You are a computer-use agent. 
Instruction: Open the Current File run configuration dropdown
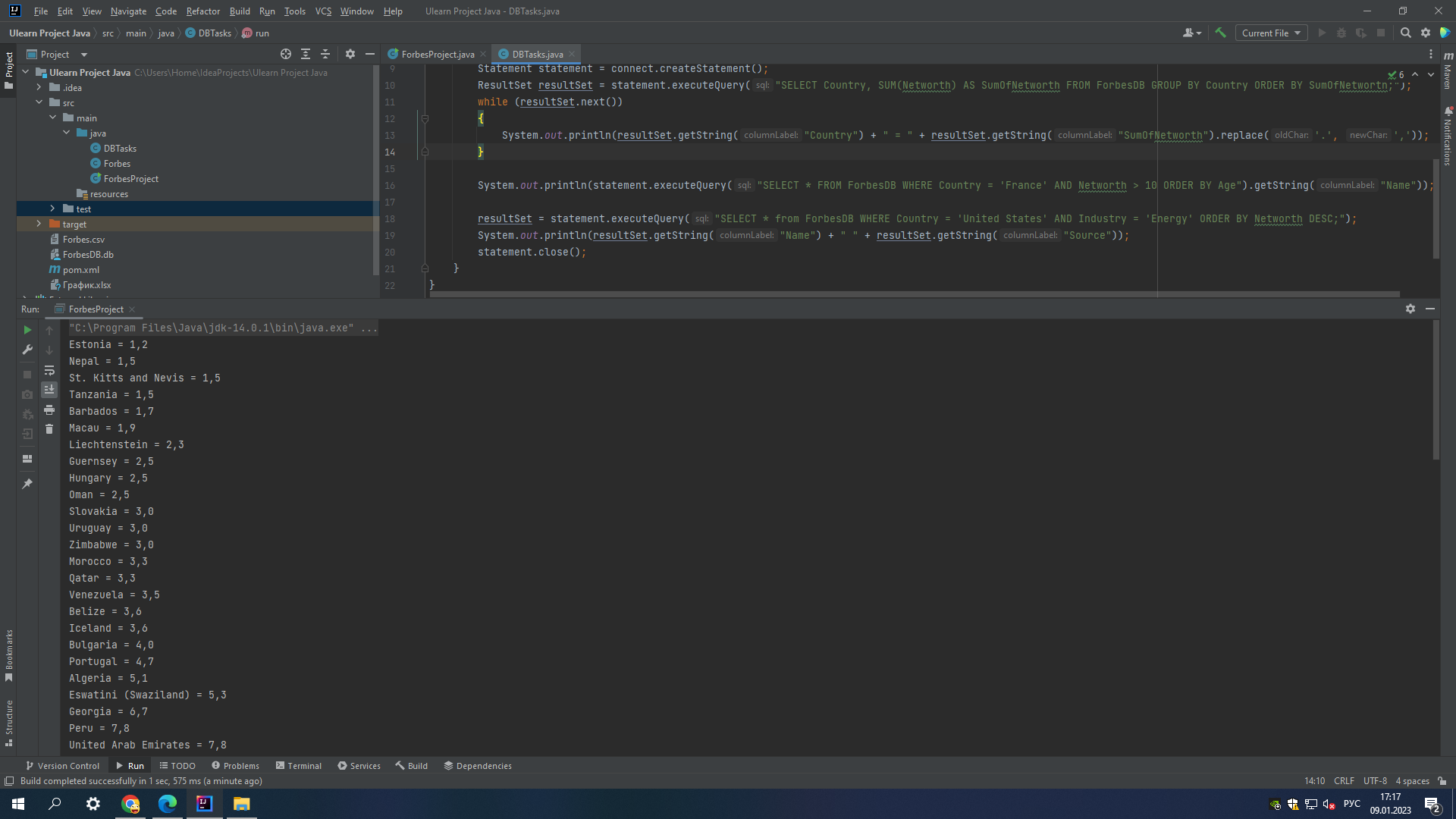click(1270, 33)
